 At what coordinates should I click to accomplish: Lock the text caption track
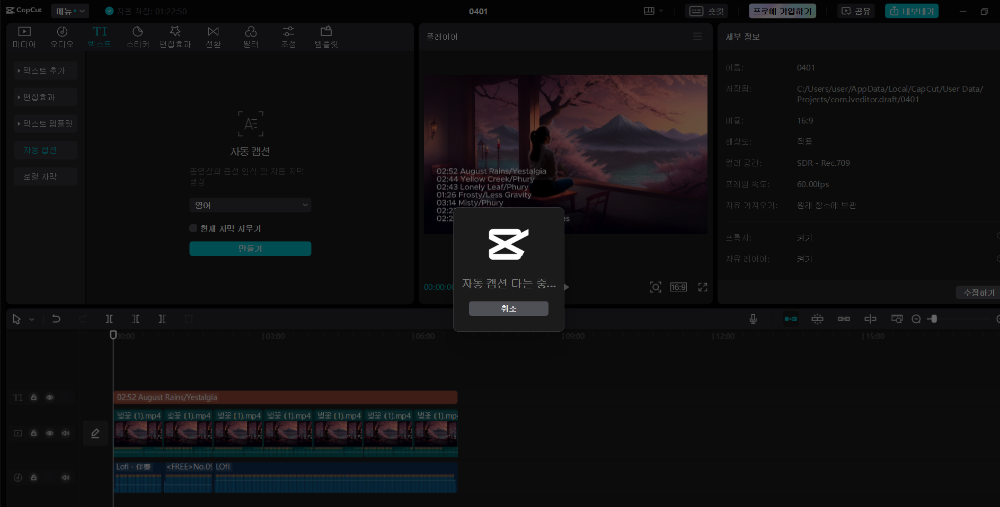[34, 397]
